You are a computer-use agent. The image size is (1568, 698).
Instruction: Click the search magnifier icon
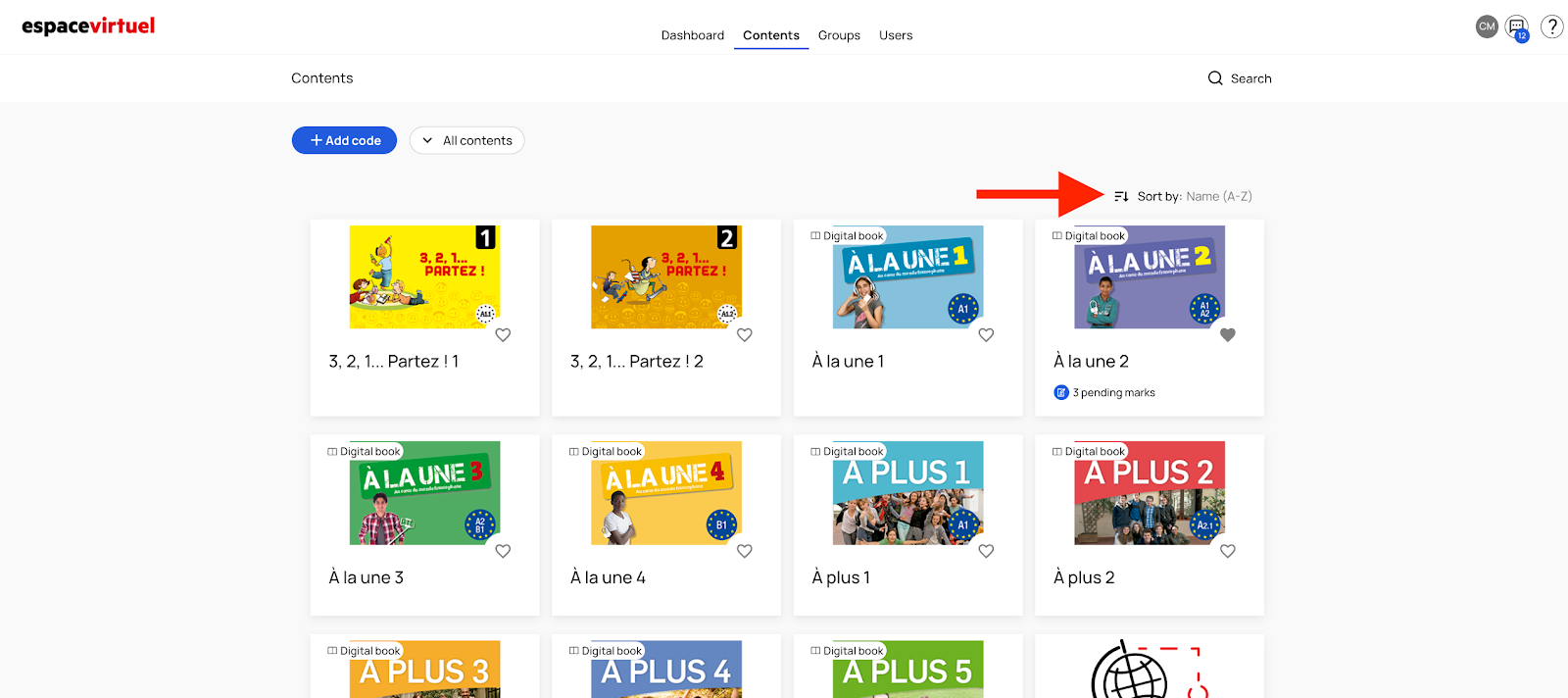pos(1215,78)
